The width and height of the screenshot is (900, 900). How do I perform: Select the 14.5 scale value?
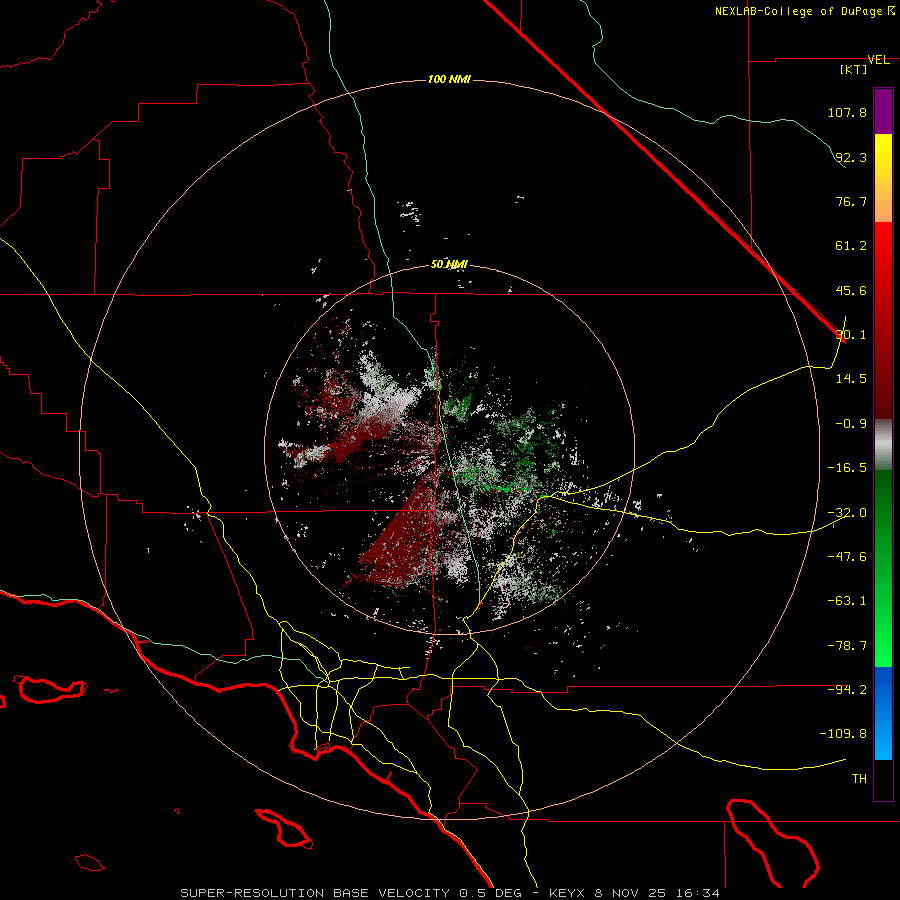coord(851,379)
